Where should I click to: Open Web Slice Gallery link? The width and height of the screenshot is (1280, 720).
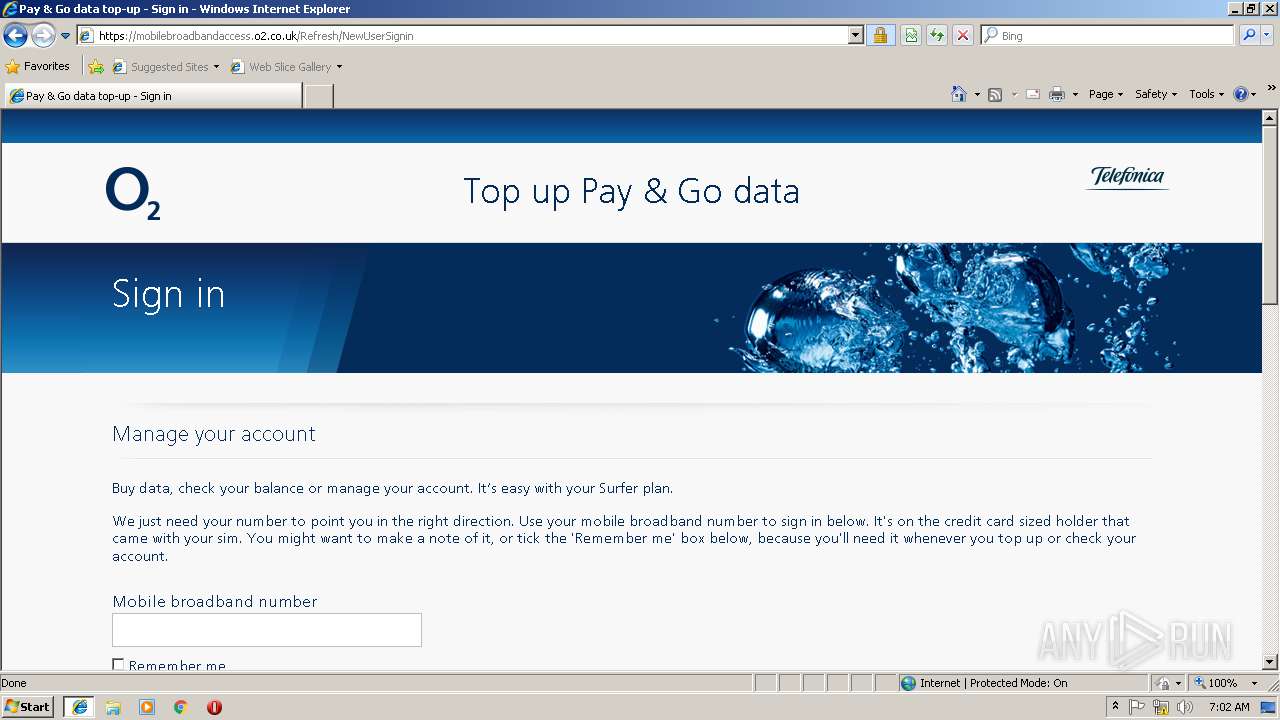pyautogui.click(x=281, y=67)
